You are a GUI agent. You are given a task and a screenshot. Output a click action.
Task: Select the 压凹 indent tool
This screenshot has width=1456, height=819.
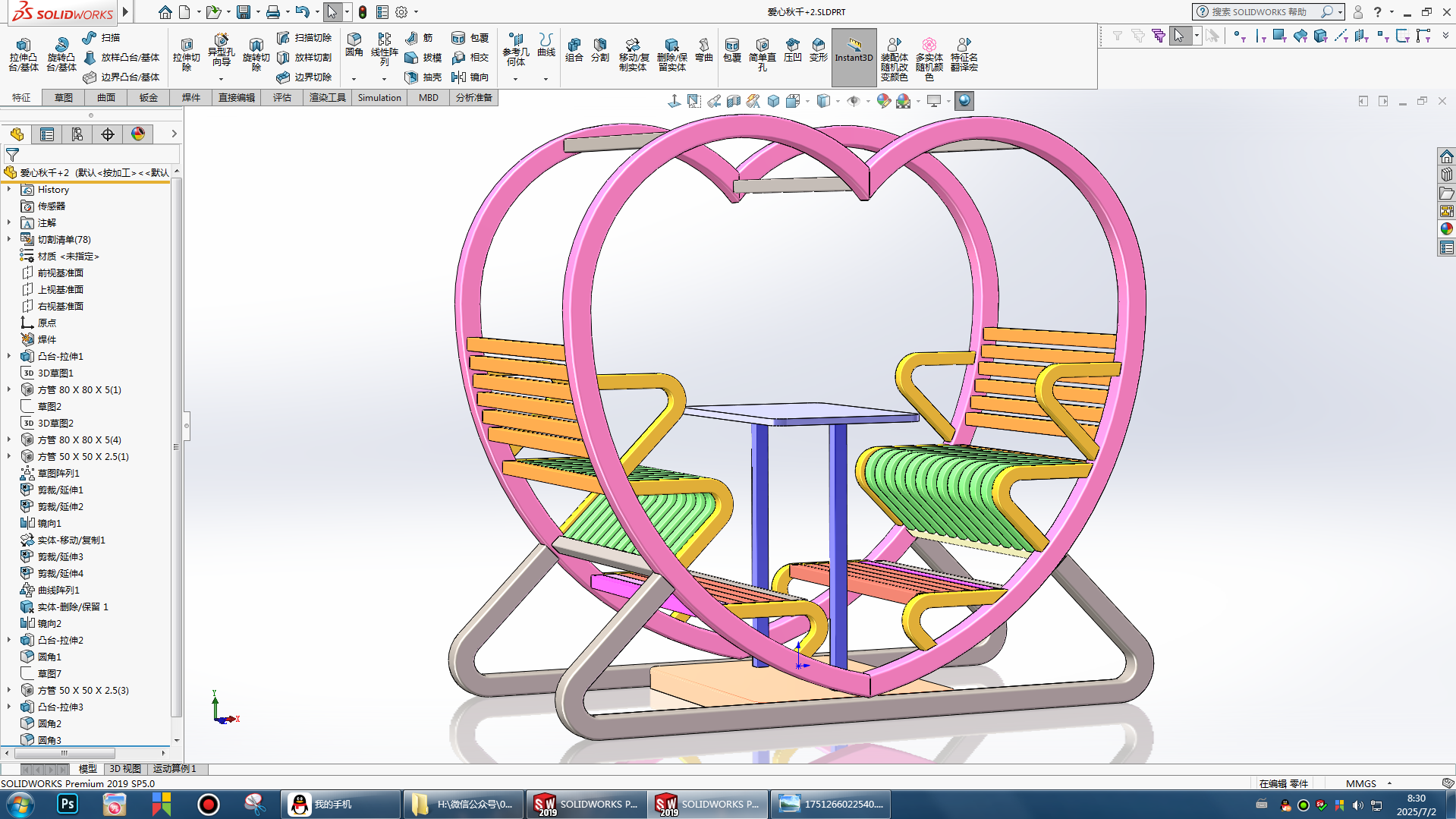point(793,50)
